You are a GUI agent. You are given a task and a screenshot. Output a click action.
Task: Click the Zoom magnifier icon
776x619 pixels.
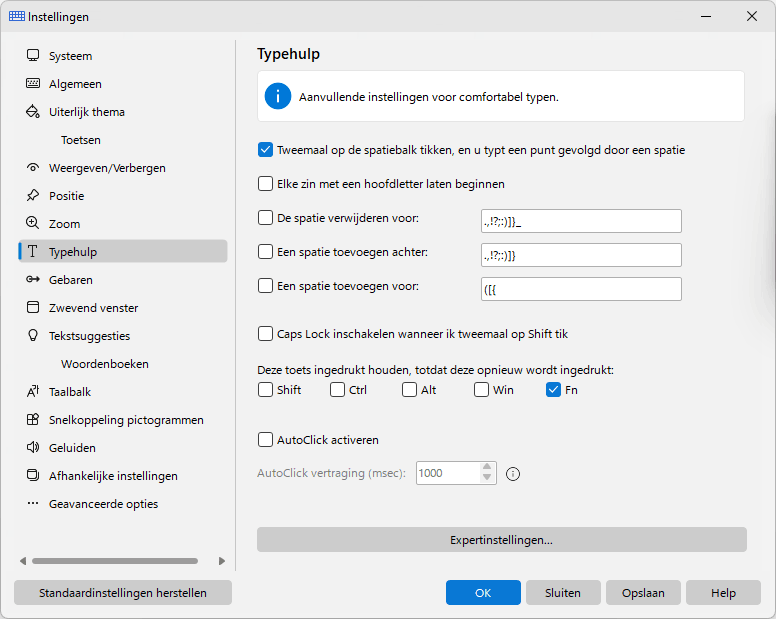pos(33,223)
